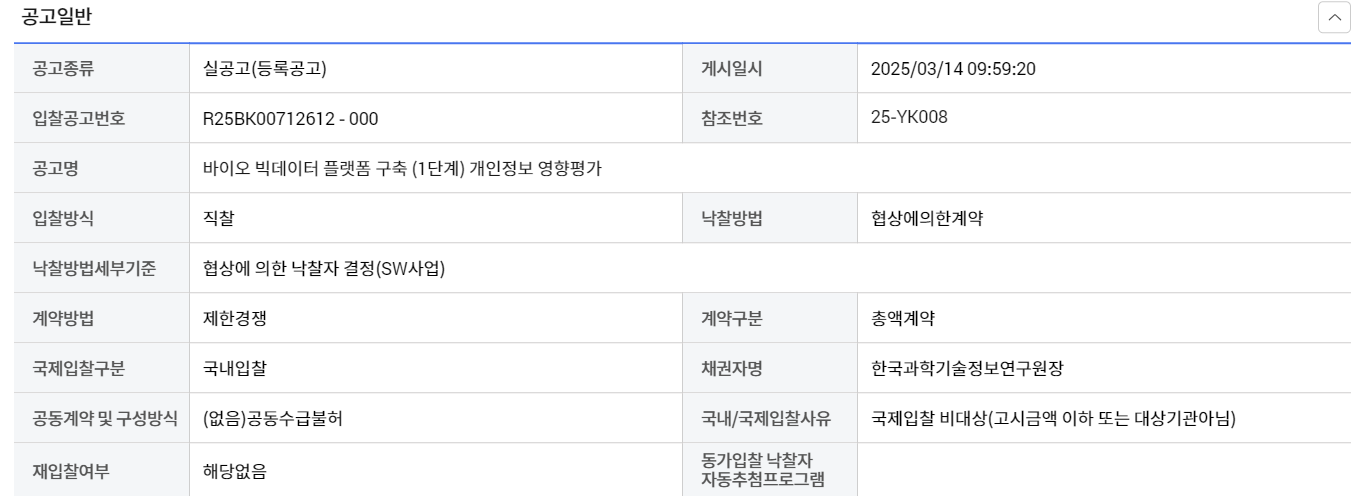This screenshot has height=496, width=1352.
Task: Select the title 바이오 빅데이터 플랫폼 구축 (1단계) 개인정보 영향평가
Action: click(402, 169)
